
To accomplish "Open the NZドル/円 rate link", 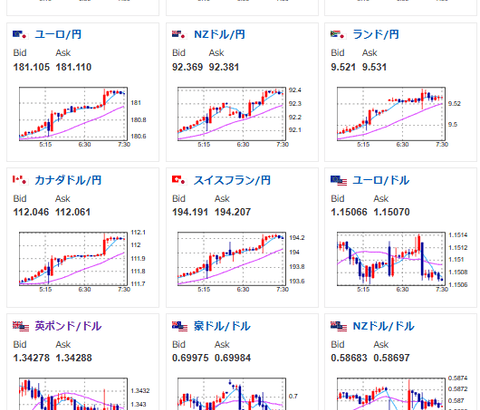I will pyautogui.click(x=220, y=34).
